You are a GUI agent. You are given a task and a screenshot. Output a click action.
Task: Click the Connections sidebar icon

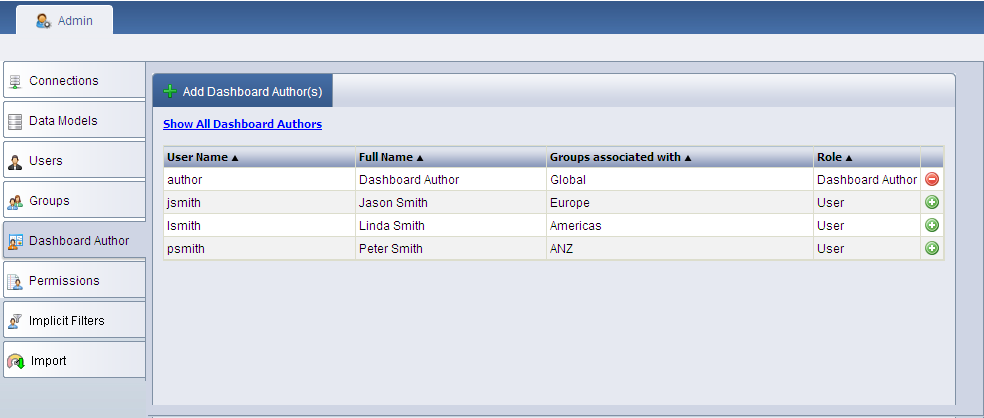pos(15,81)
